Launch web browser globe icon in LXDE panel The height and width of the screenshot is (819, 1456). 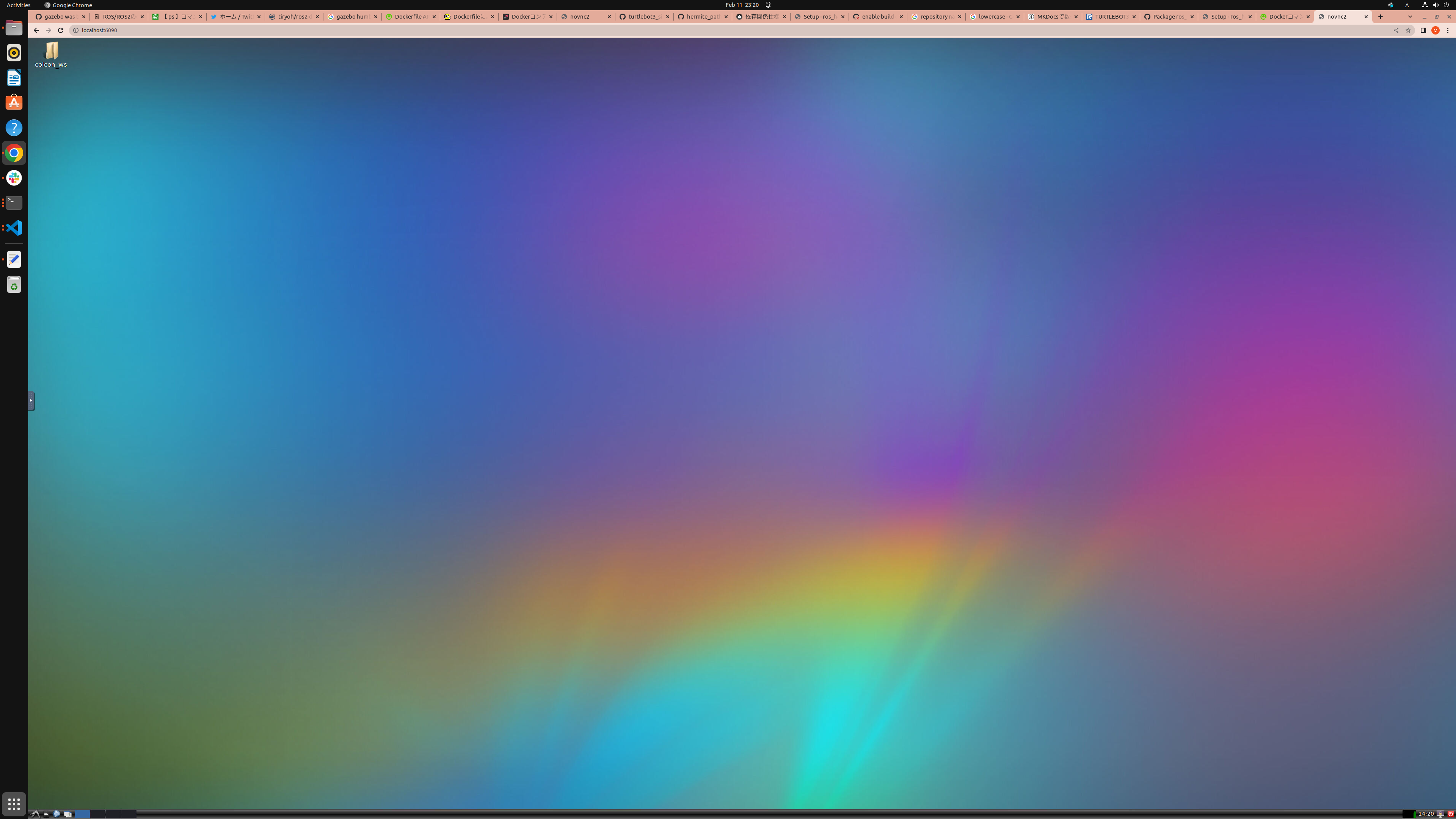click(x=56, y=814)
